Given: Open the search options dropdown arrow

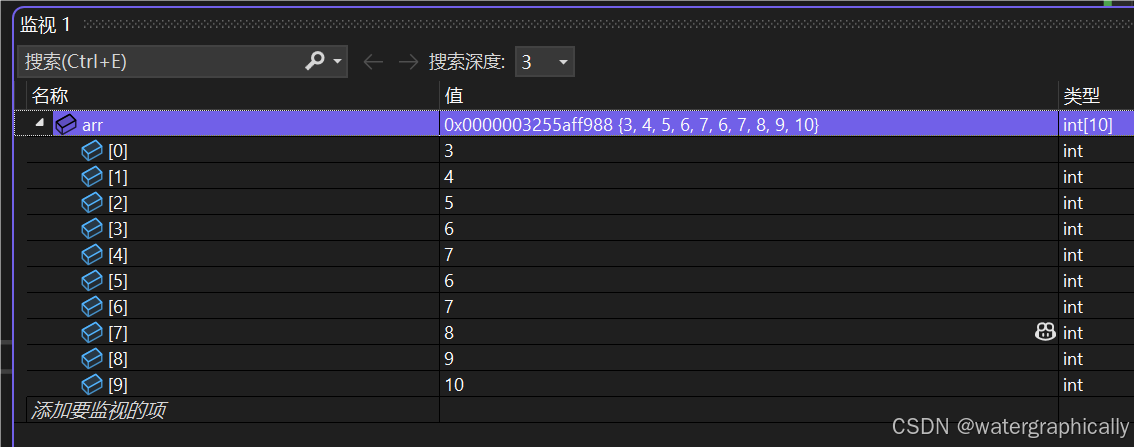Looking at the screenshot, I should (337, 62).
